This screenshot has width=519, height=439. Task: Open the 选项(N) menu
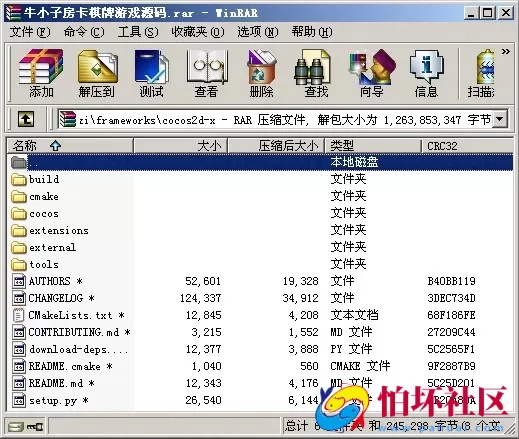[258, 32]
